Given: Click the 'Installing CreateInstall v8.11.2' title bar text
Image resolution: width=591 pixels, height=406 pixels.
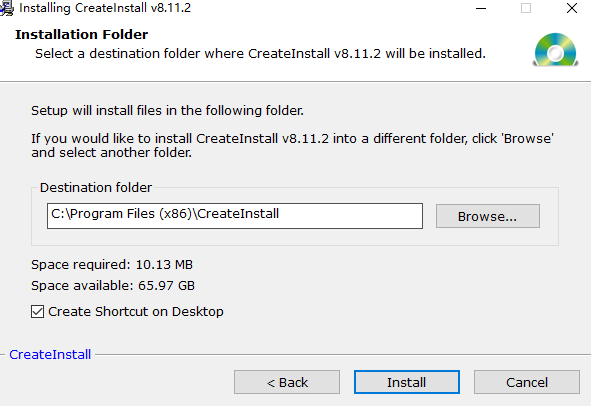Looking at the screenshot, I should coord(105,8).
